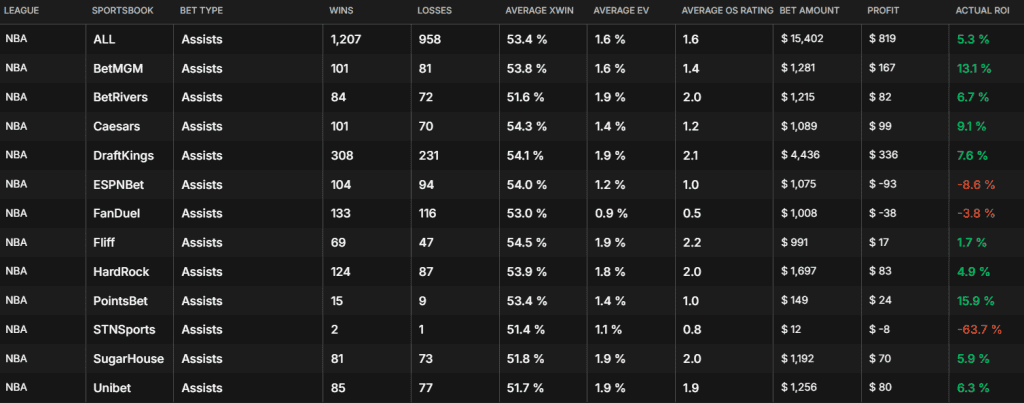Select the Average XWIN column header

(535, 11)
